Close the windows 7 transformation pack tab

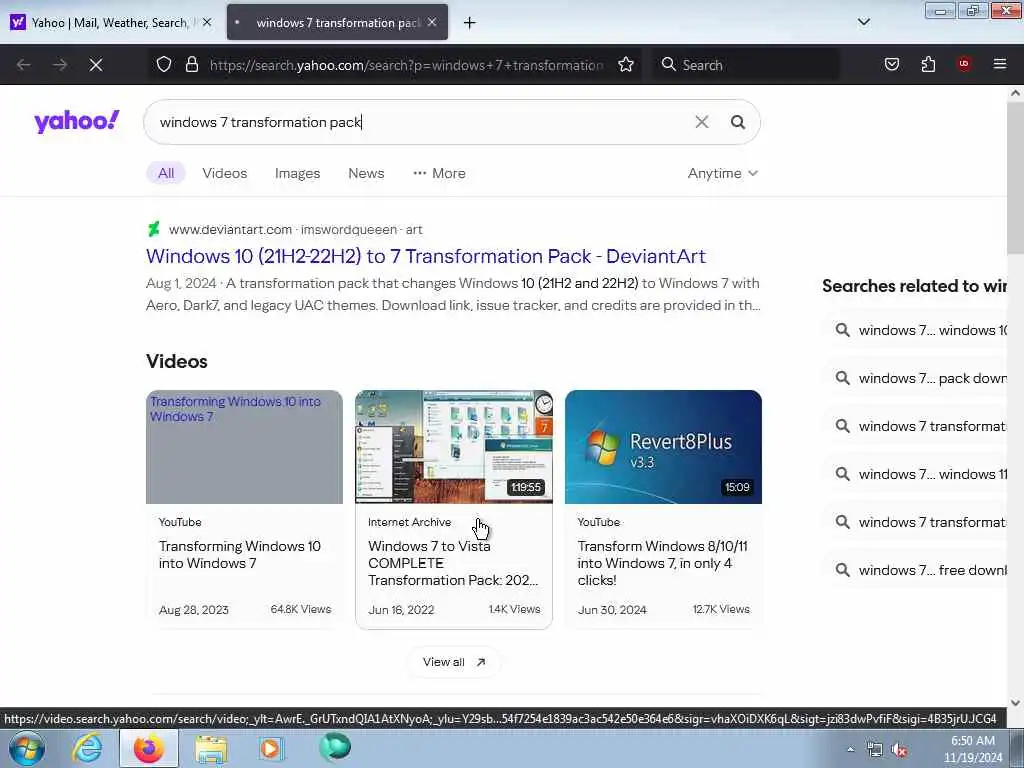(x=432, y=22)
